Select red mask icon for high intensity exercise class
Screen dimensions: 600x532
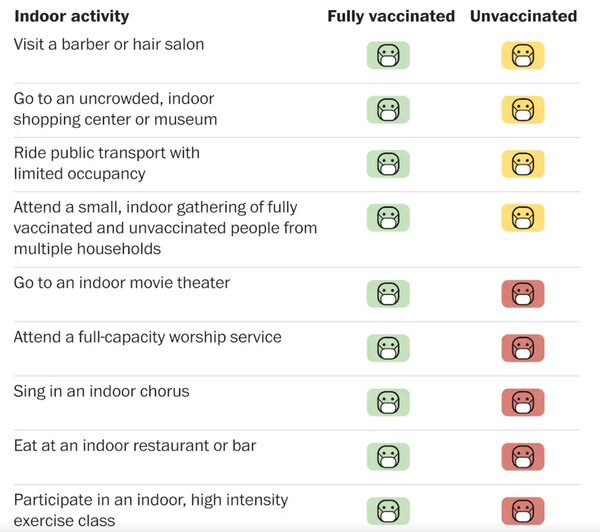tap(523, 511)
